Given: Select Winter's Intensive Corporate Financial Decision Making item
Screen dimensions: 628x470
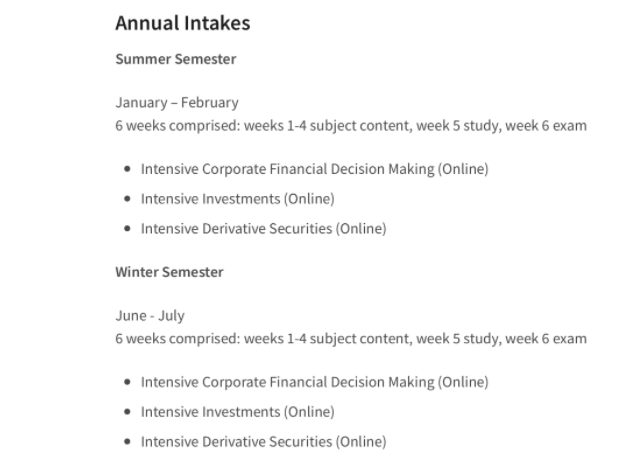Looking at the screenshot, I should 314,382.
